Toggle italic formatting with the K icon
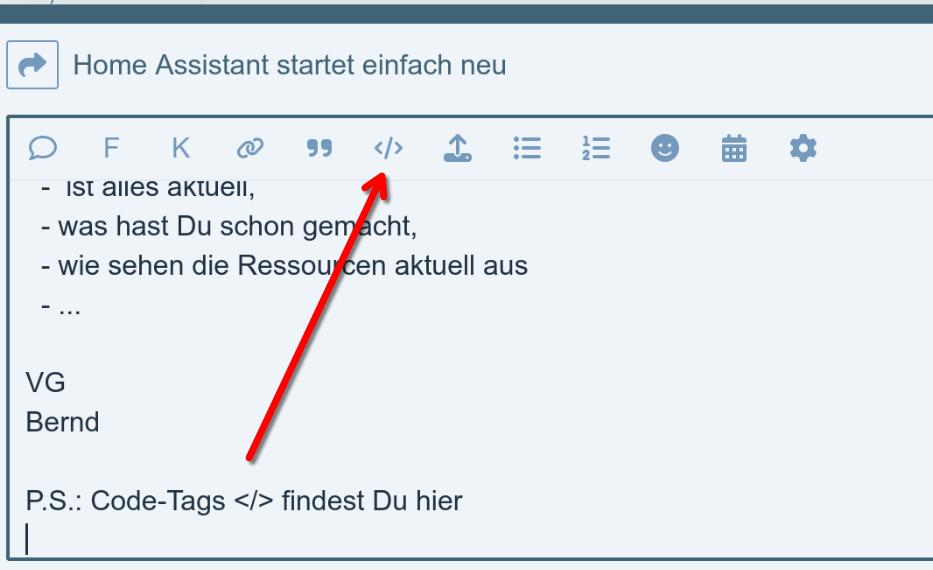933x570 pixels. [x=181, y=148]
